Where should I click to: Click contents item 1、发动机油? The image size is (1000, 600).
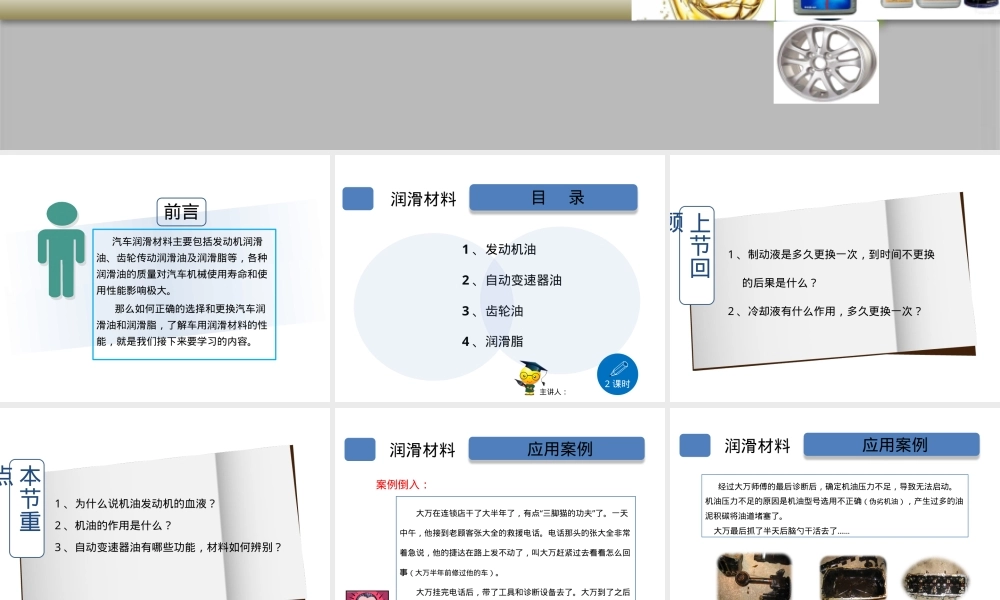pos(499,249)
